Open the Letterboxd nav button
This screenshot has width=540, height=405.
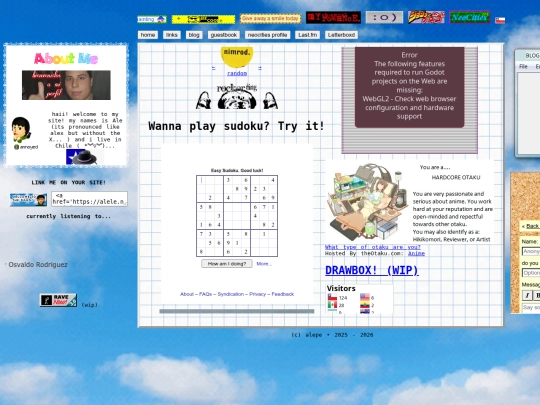pos(341,35)
